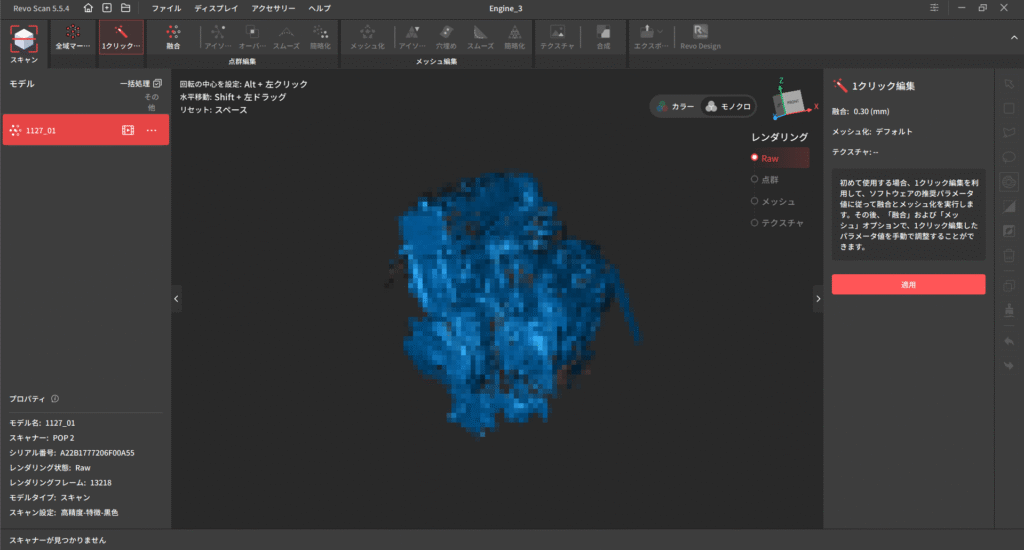Open the ファイル menu
The width and height of the screenshot is (1024, 550).
pyautogui.click(x=166, y=8)
